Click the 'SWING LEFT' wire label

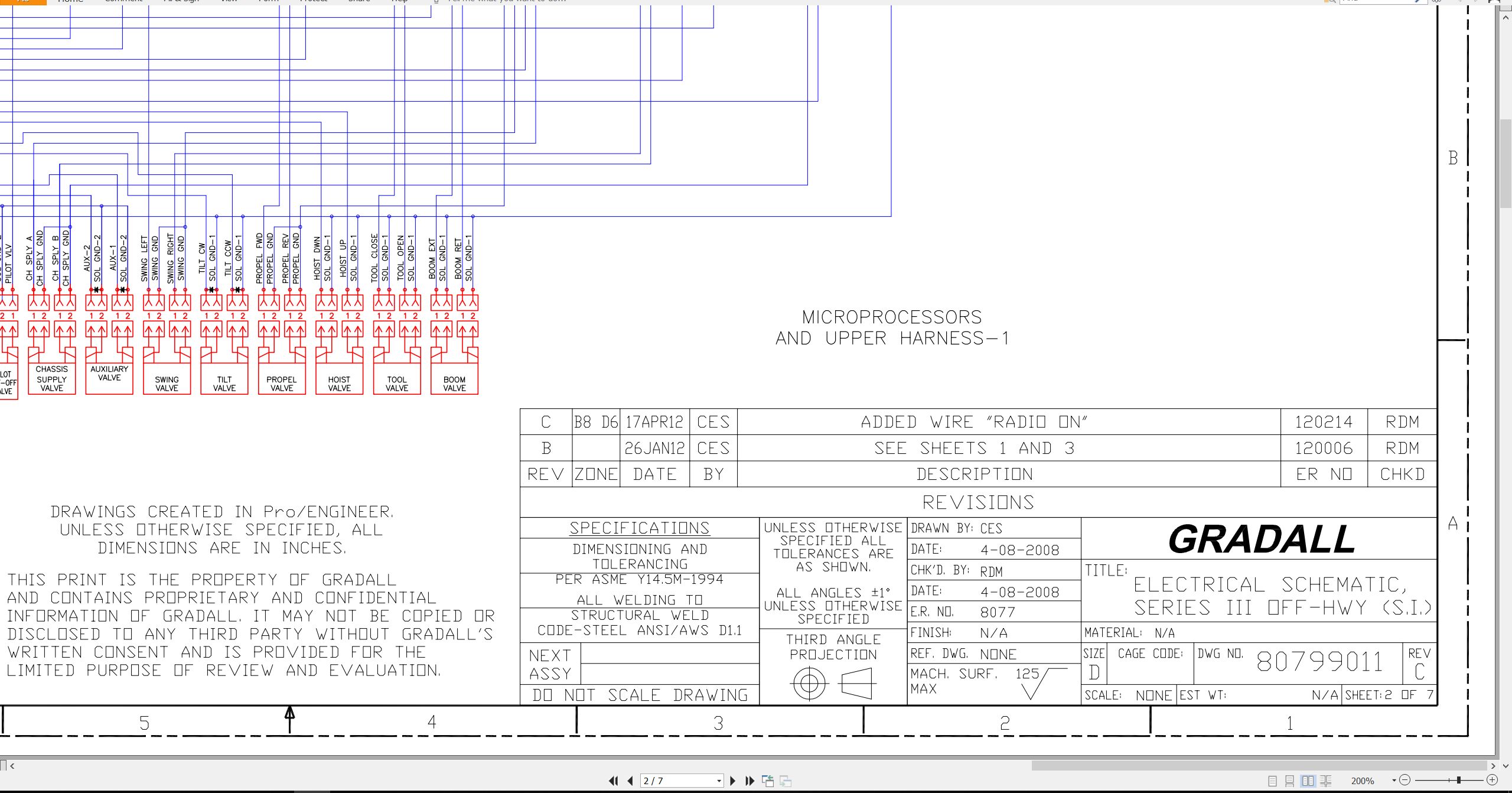pyautogui.click(x=145, y=259)
